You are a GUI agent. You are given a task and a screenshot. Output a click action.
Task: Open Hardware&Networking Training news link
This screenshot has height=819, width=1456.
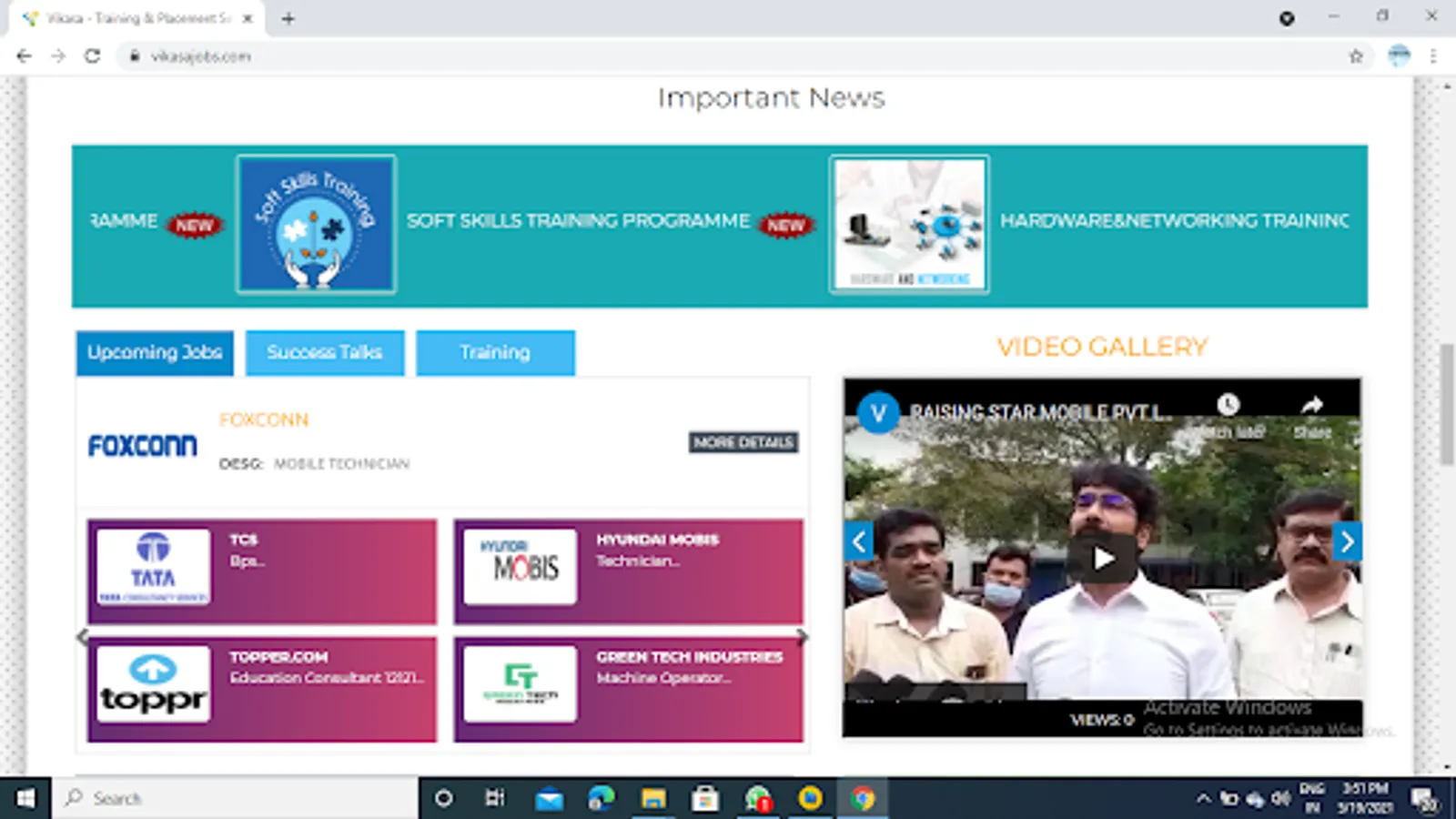point(1175,221)
